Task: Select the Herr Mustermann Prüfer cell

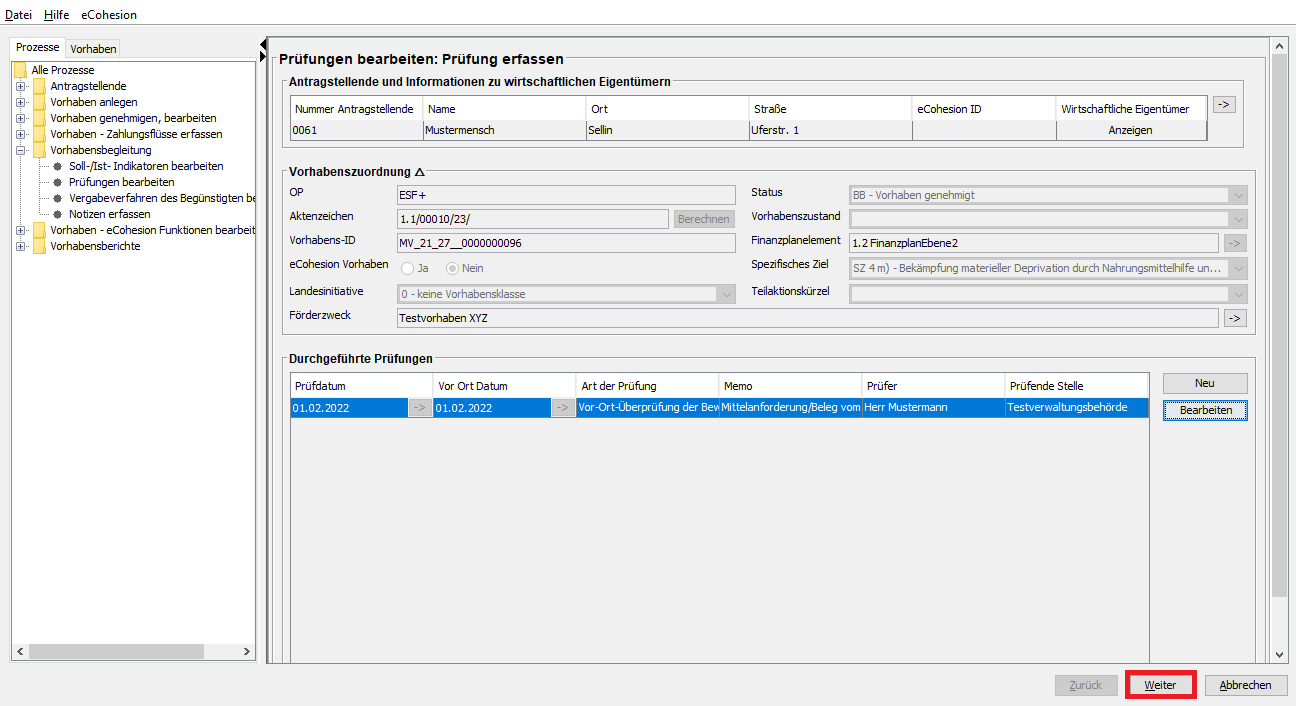Action: tap(934, 408)
